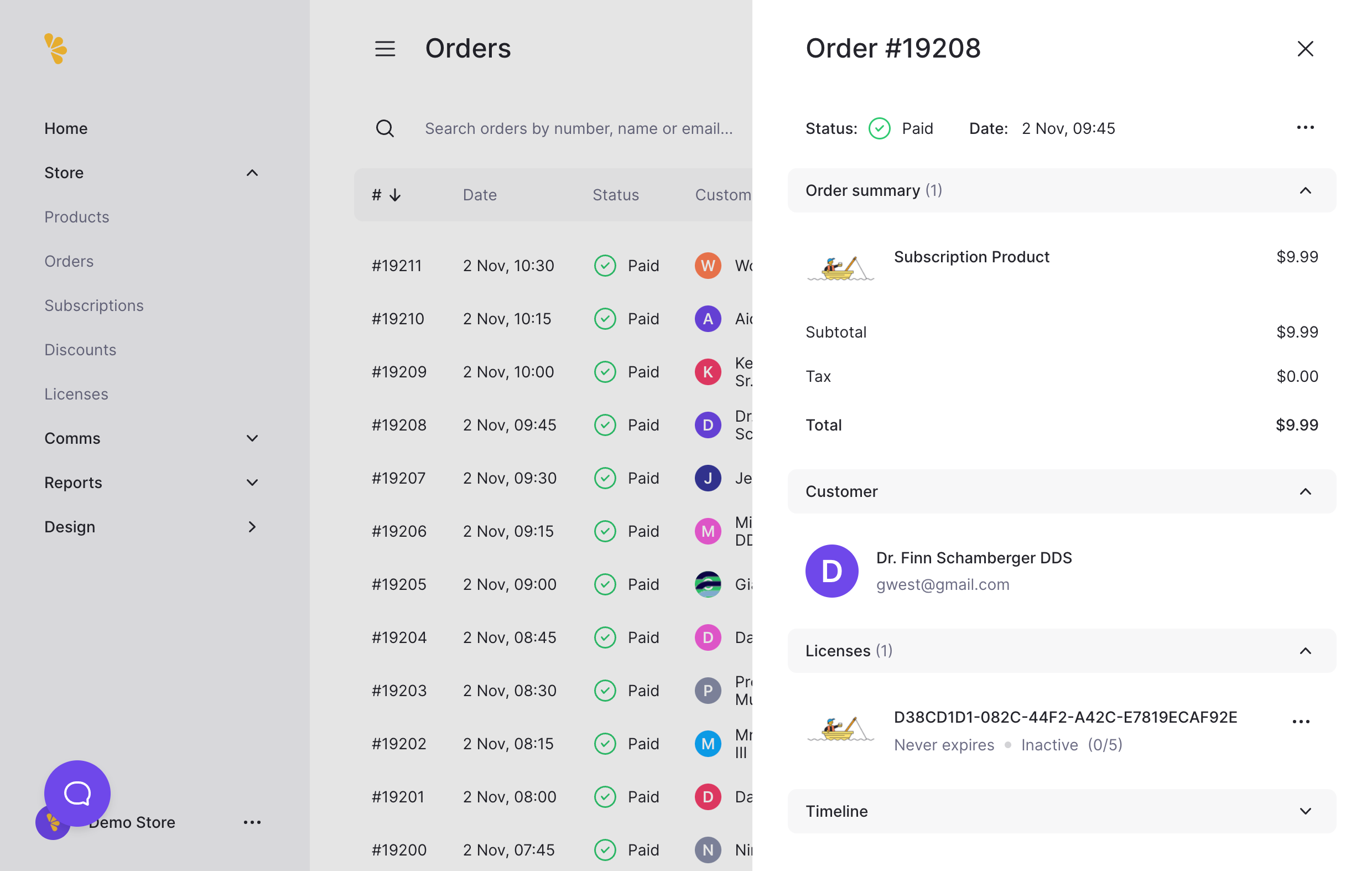This screenshot has height=871, width=1372.
Task: Open order #19211 row
Action: click(553, 266)
